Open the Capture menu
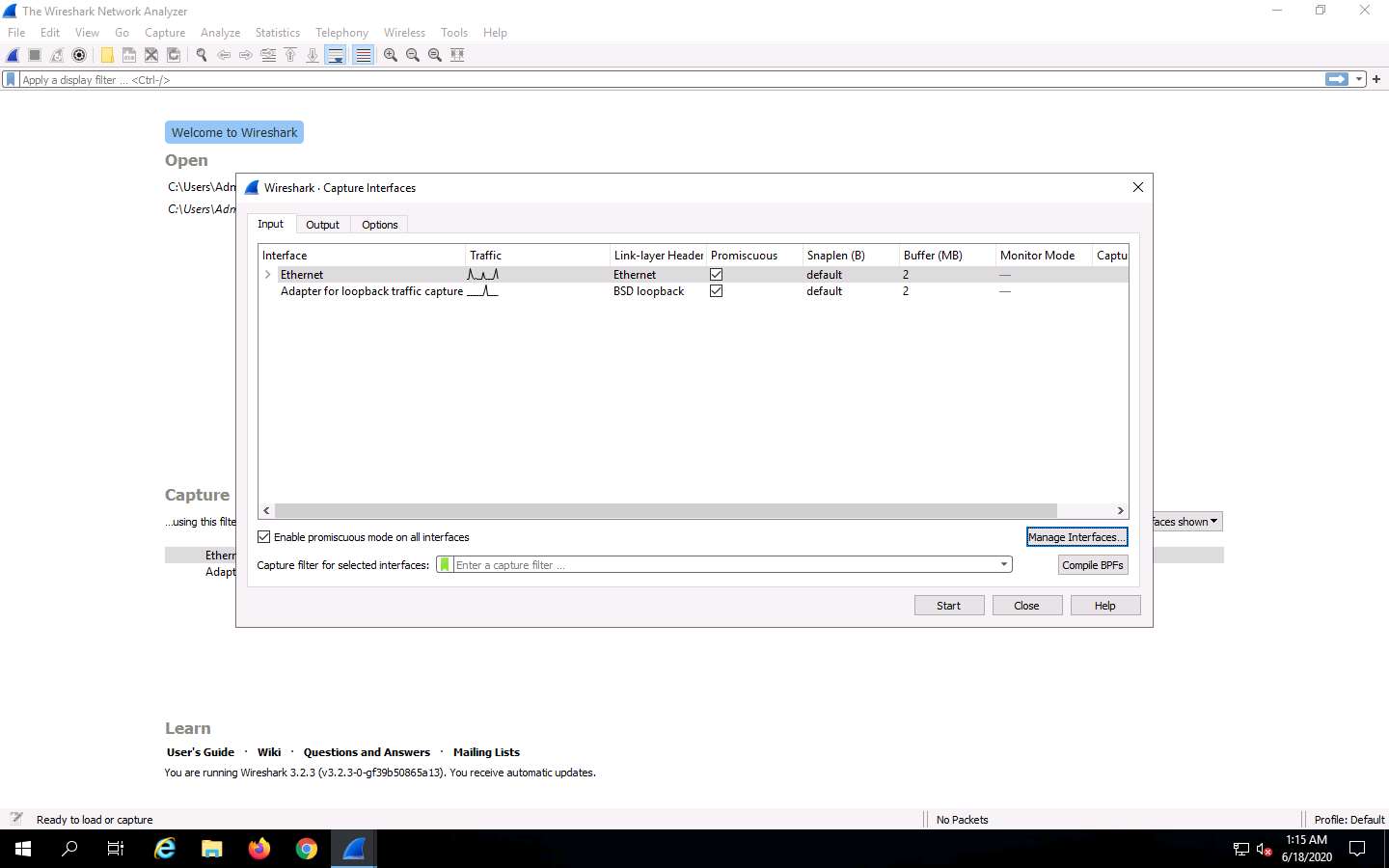1389x868 pixels. (x=165, y=33)
